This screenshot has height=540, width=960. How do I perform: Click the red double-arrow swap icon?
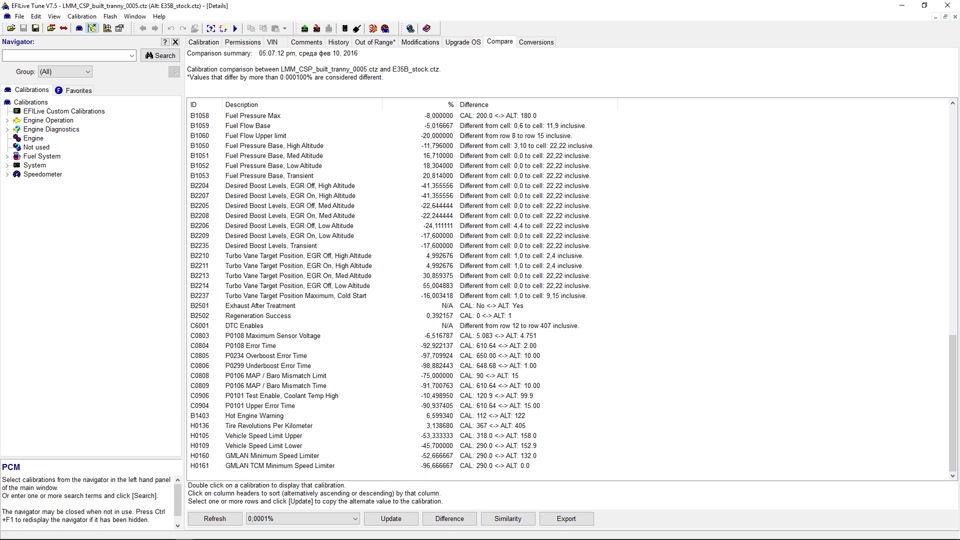63,28
